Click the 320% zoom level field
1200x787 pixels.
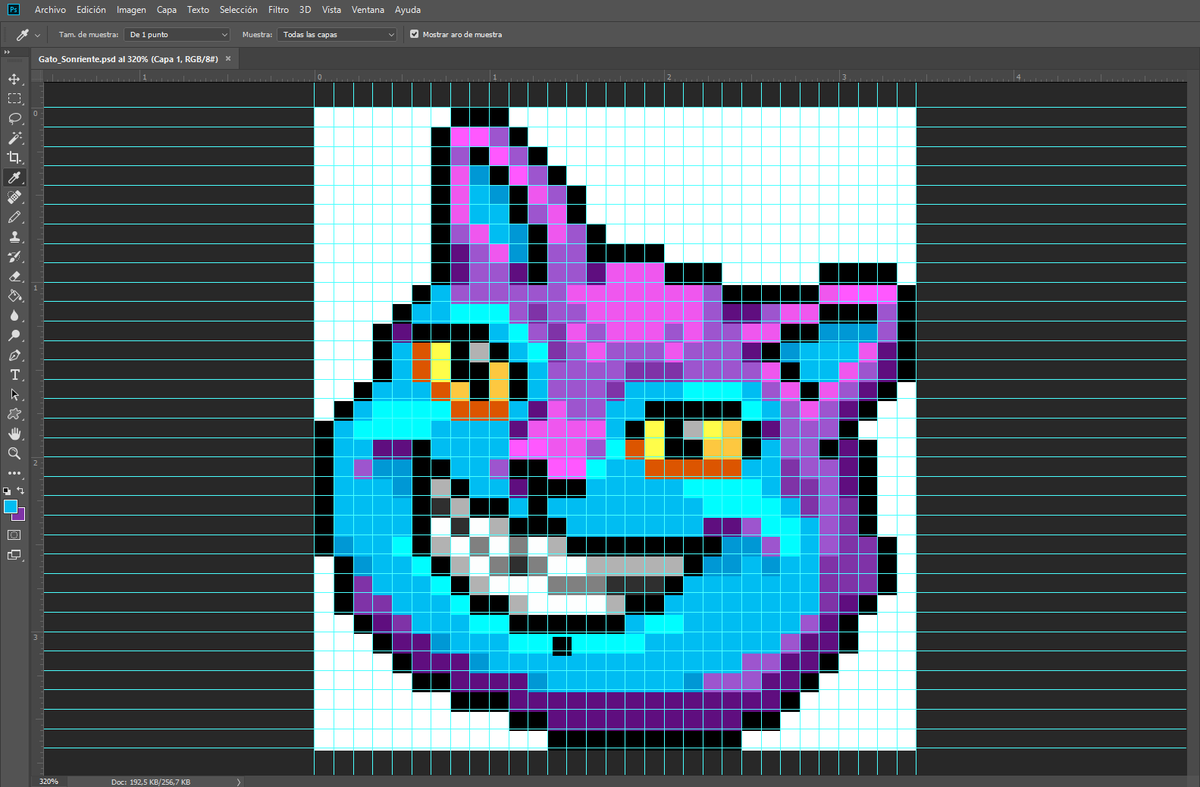coord(50,781)
